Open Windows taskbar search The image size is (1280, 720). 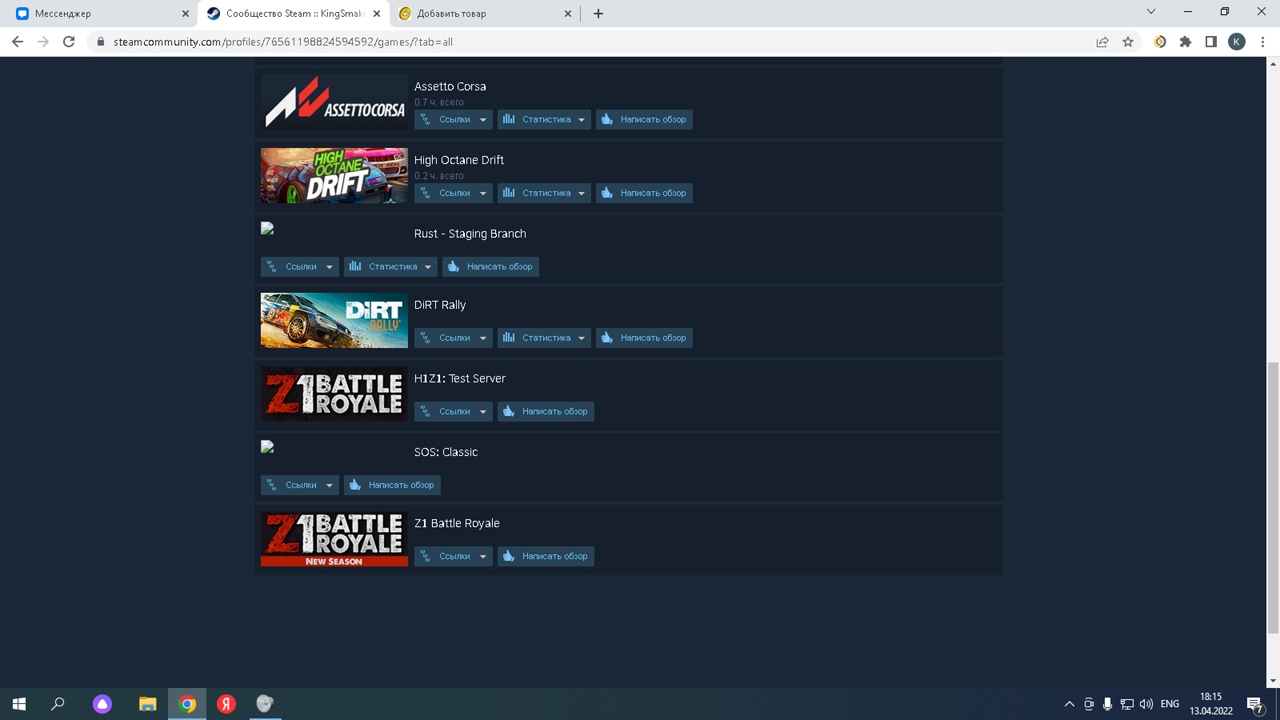[x=58, y=704]
